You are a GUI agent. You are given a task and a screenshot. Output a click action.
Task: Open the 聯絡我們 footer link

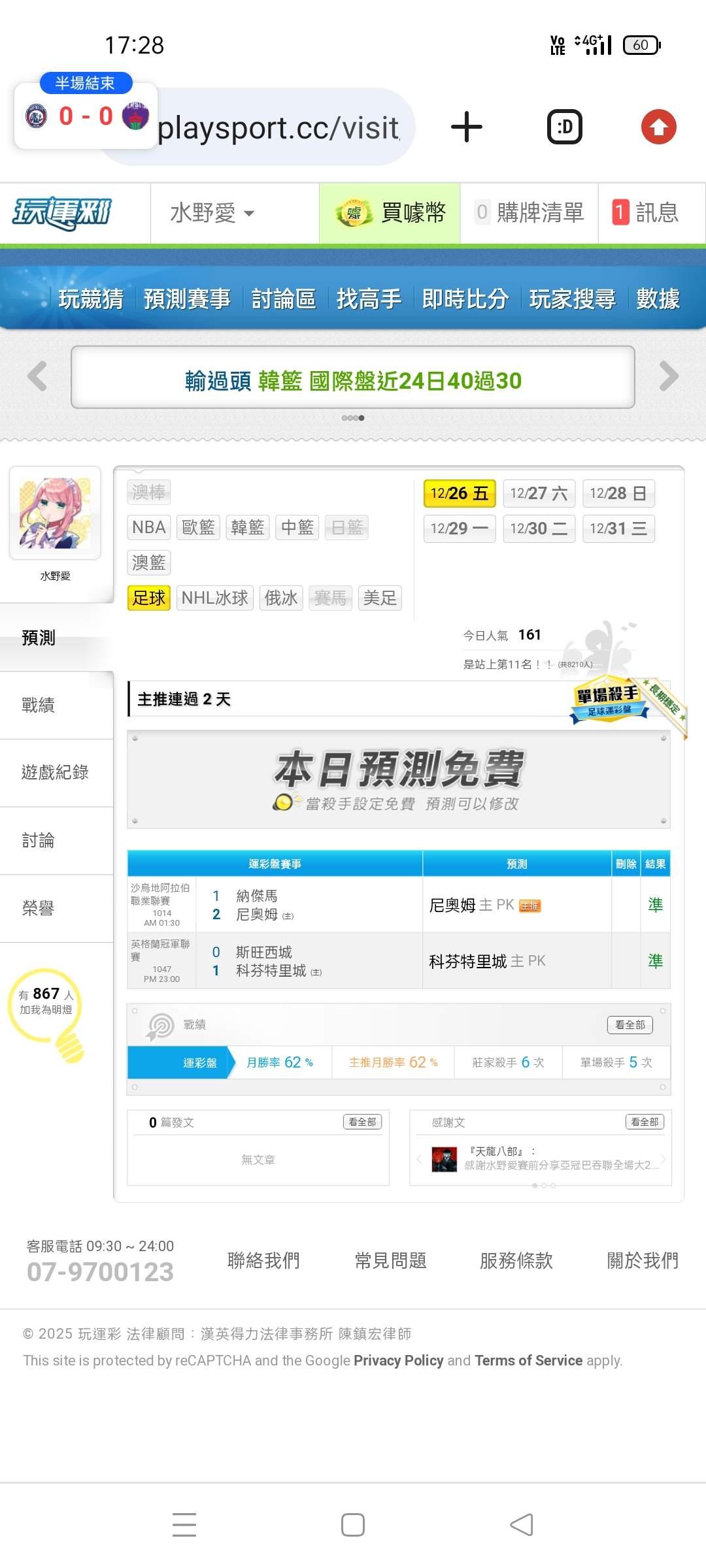[x=263, y=1260]
